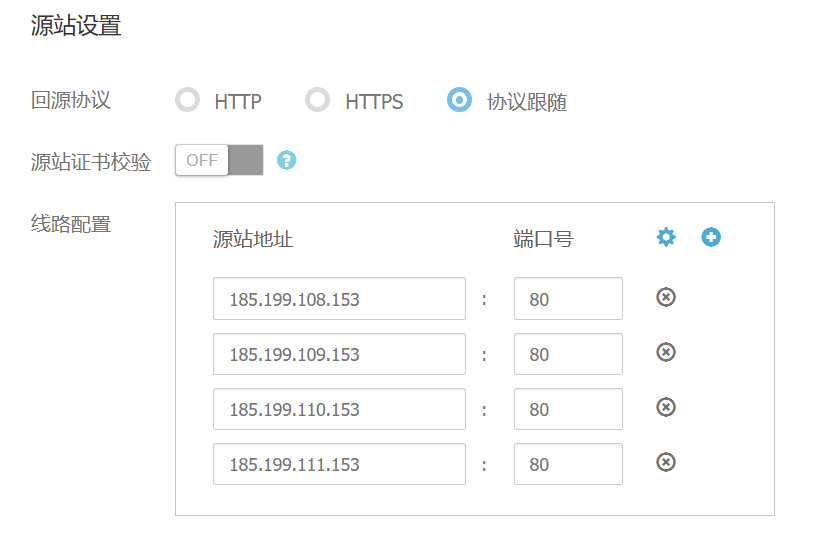Image resolution: width=824 pixels, height=545 pixels.
Task: Edit port field for 185.199.111.153
Action: coord(569,464)
